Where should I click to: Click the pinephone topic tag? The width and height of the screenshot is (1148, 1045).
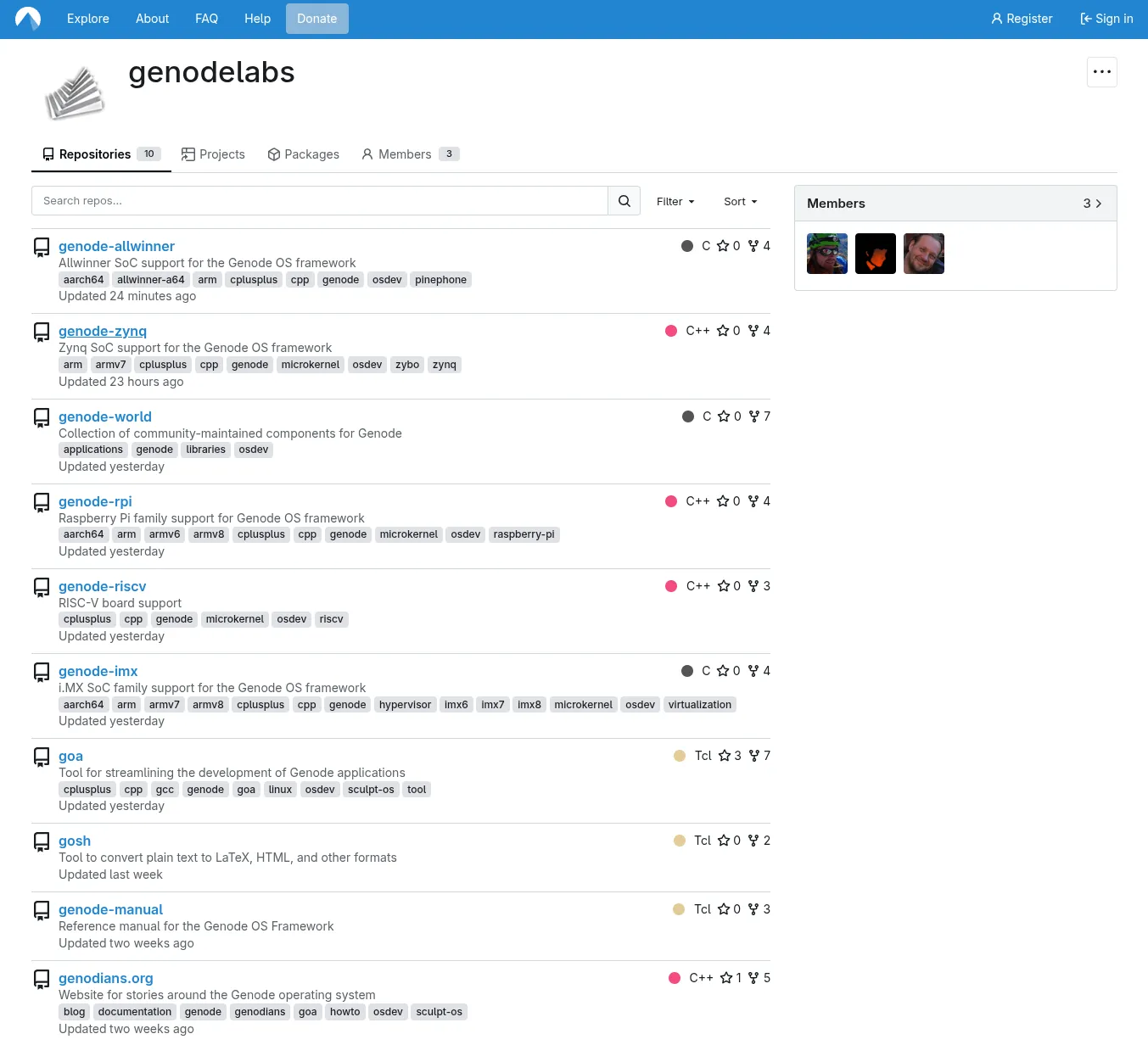click(440, 280)
